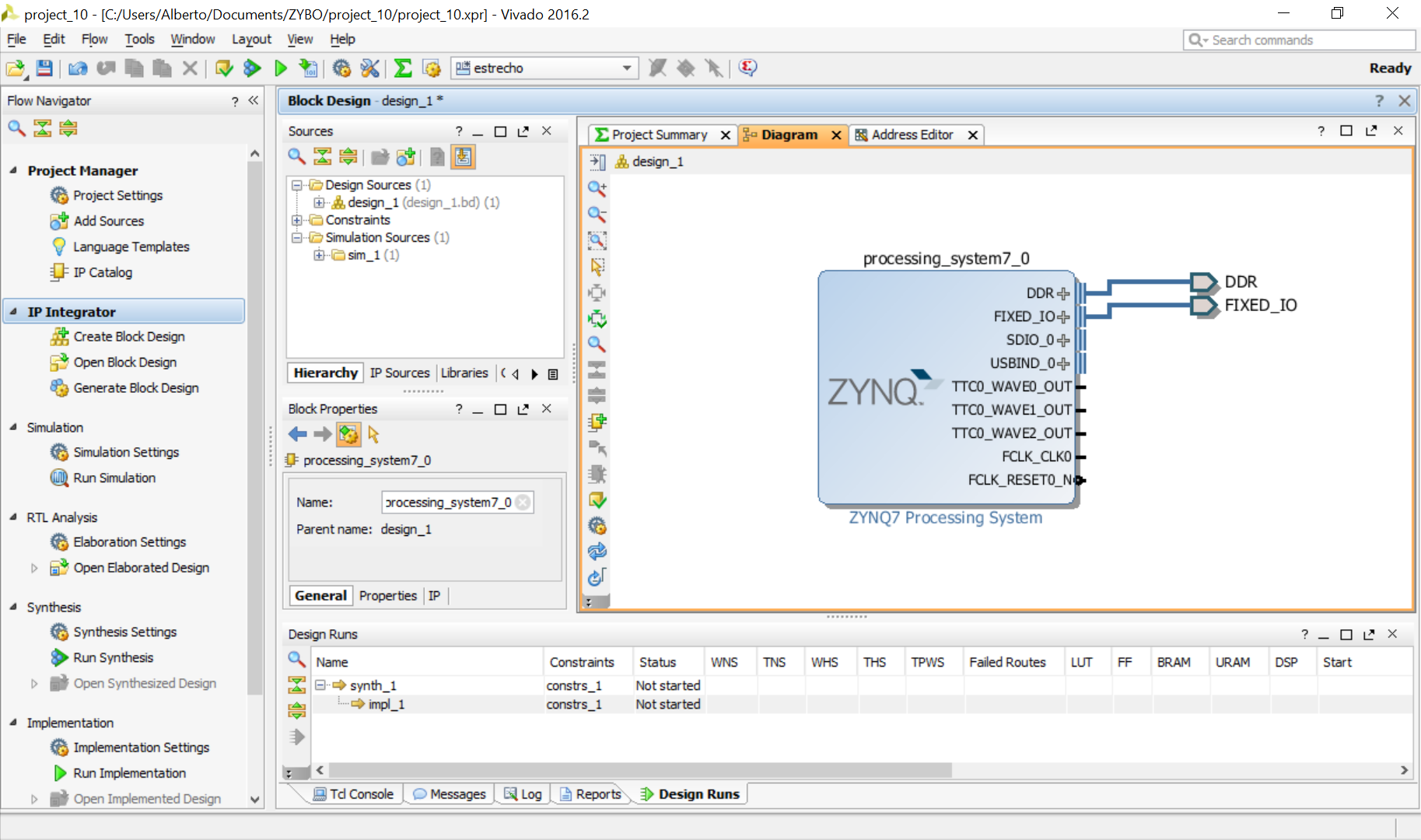This screenshot has width=1421, height=840.
Task: Open the Flow menu in the menu bar
Action: click(x=94, y=39)
